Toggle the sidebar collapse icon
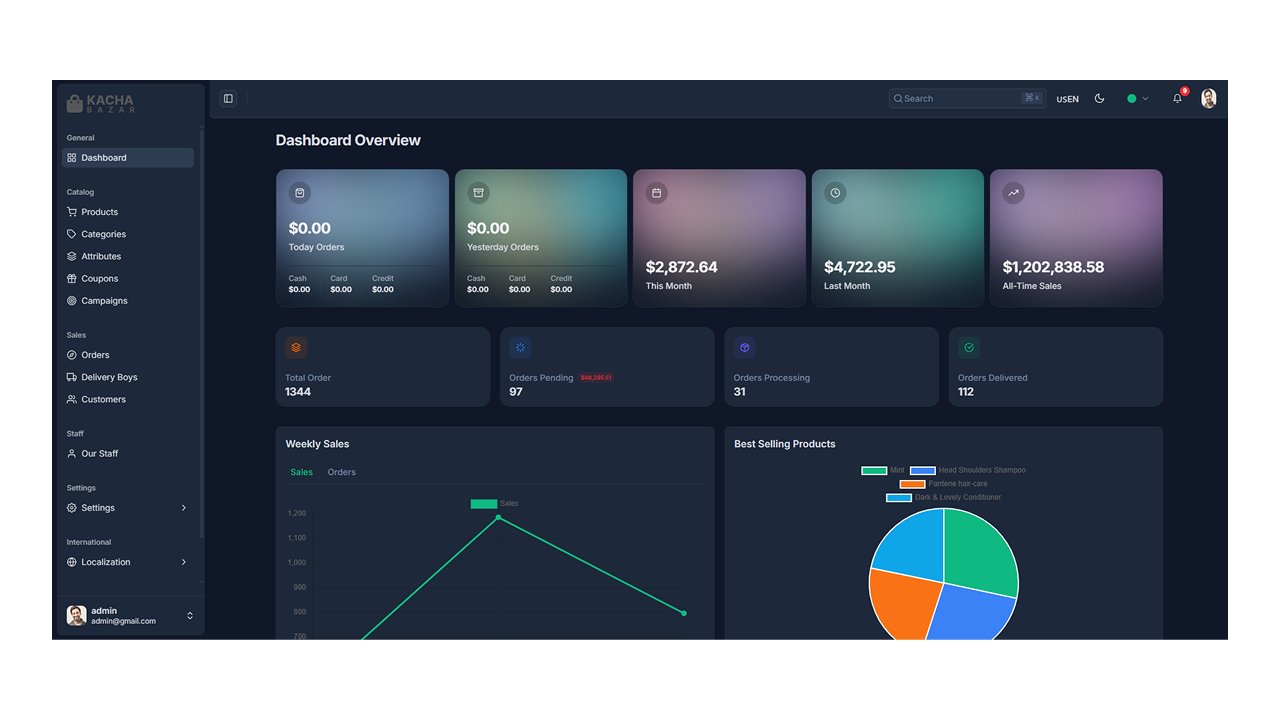Image resolution: width=1280 pixels, height=720 pixels. coord(228,98)
